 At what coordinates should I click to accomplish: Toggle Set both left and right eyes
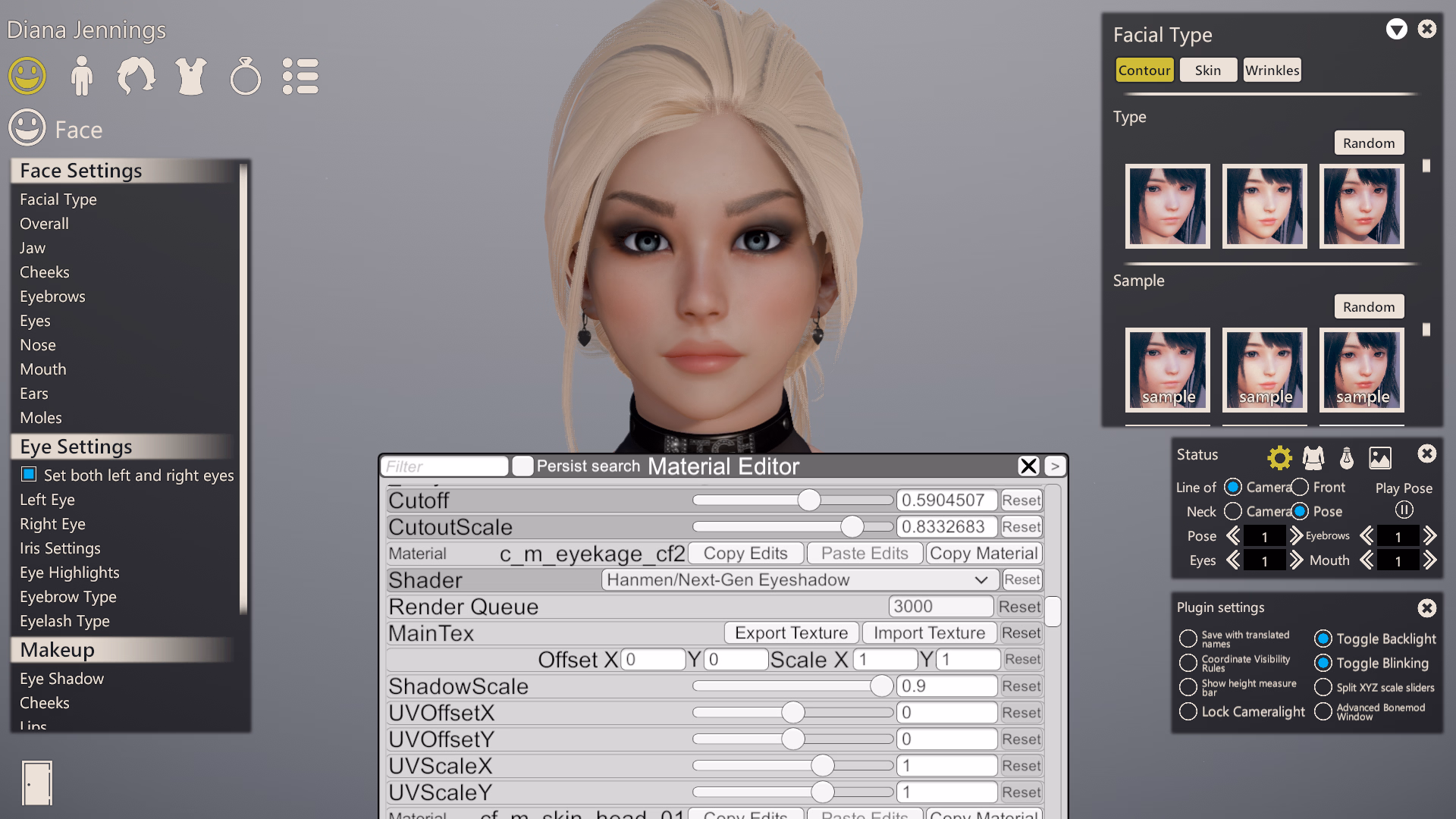point(29,475)
